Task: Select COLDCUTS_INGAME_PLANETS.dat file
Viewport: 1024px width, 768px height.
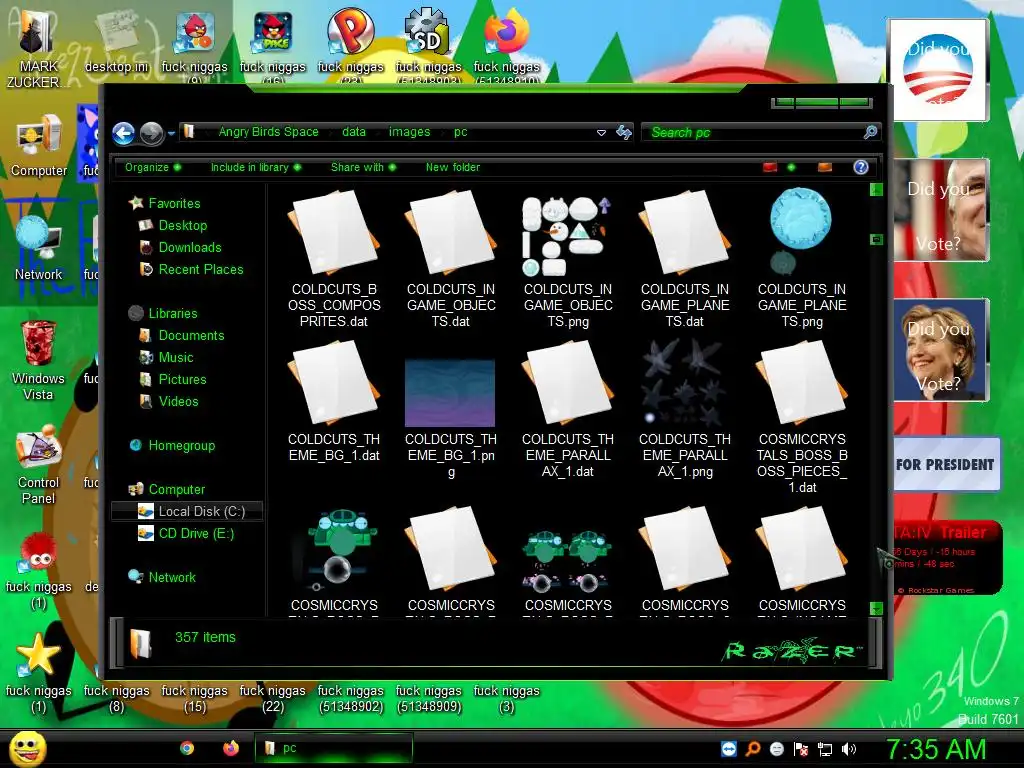Action: tap(685, 259)
